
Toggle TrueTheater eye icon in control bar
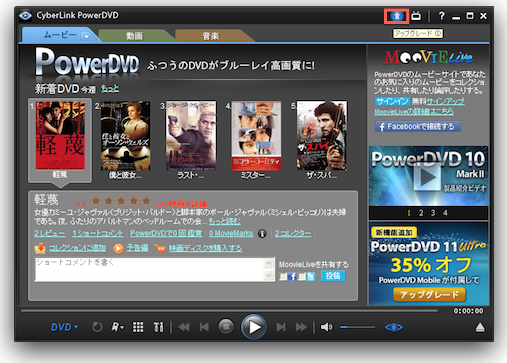pyautogui.click(x=394, y=327)
